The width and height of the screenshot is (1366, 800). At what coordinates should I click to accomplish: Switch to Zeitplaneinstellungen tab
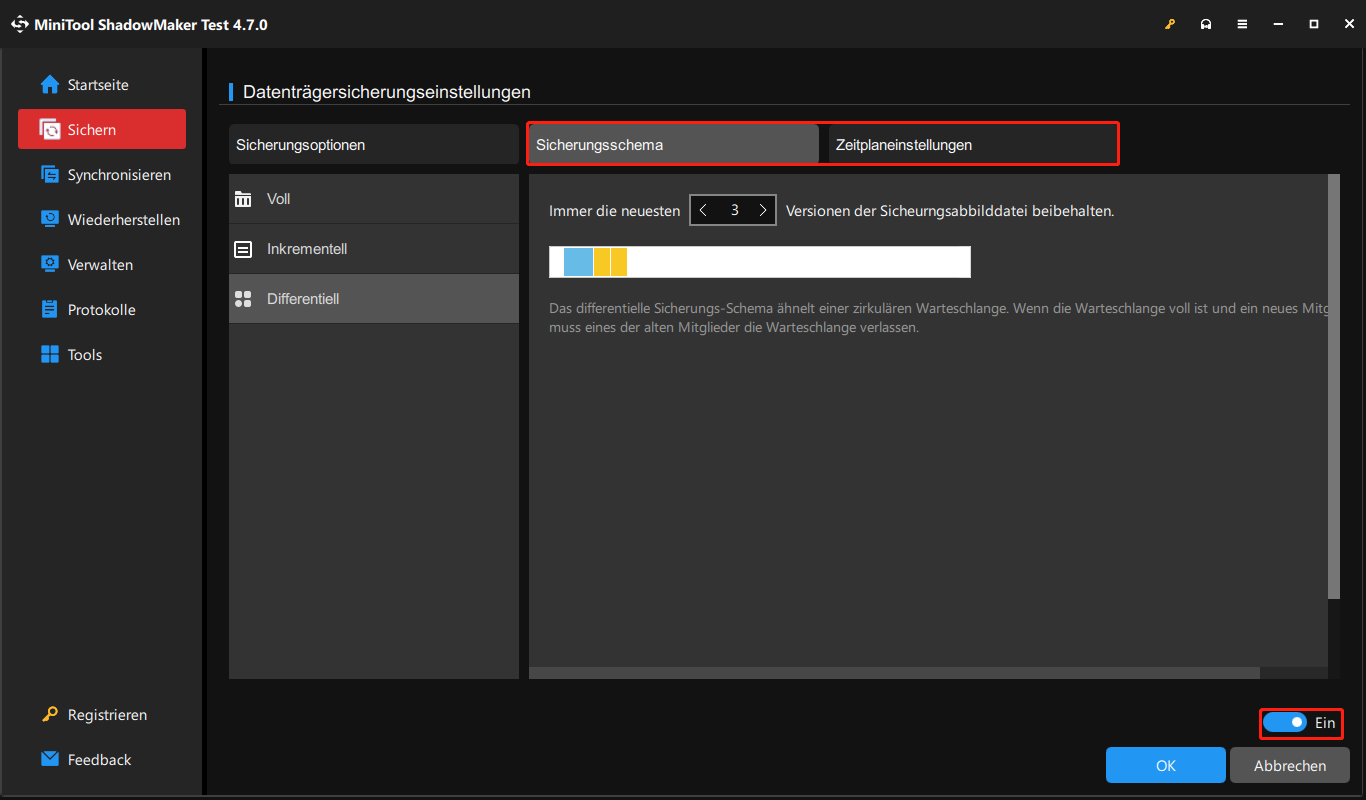click(x=972, y=145)
